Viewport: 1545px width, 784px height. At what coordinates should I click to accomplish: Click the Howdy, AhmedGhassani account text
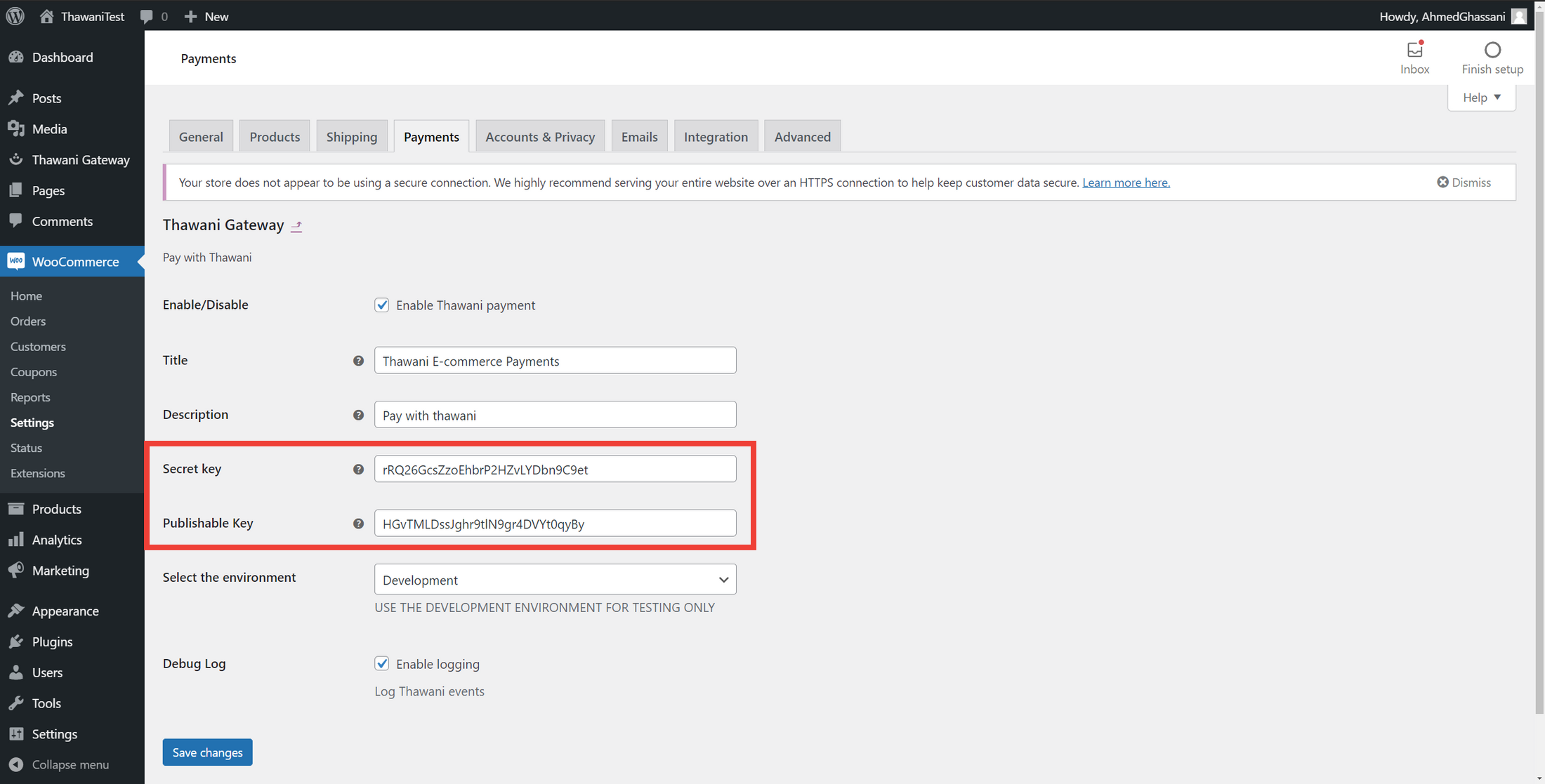coord(1442,16)
